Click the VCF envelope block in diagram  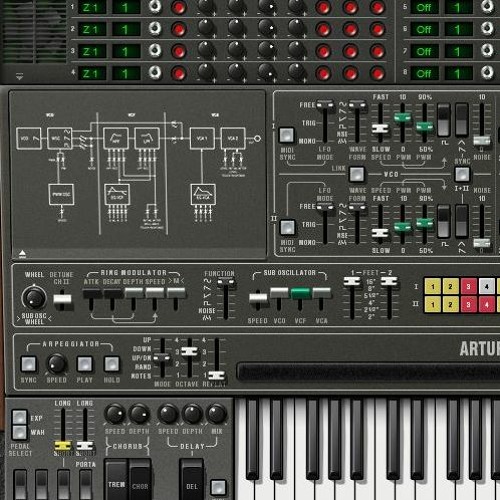pos(117,194)
